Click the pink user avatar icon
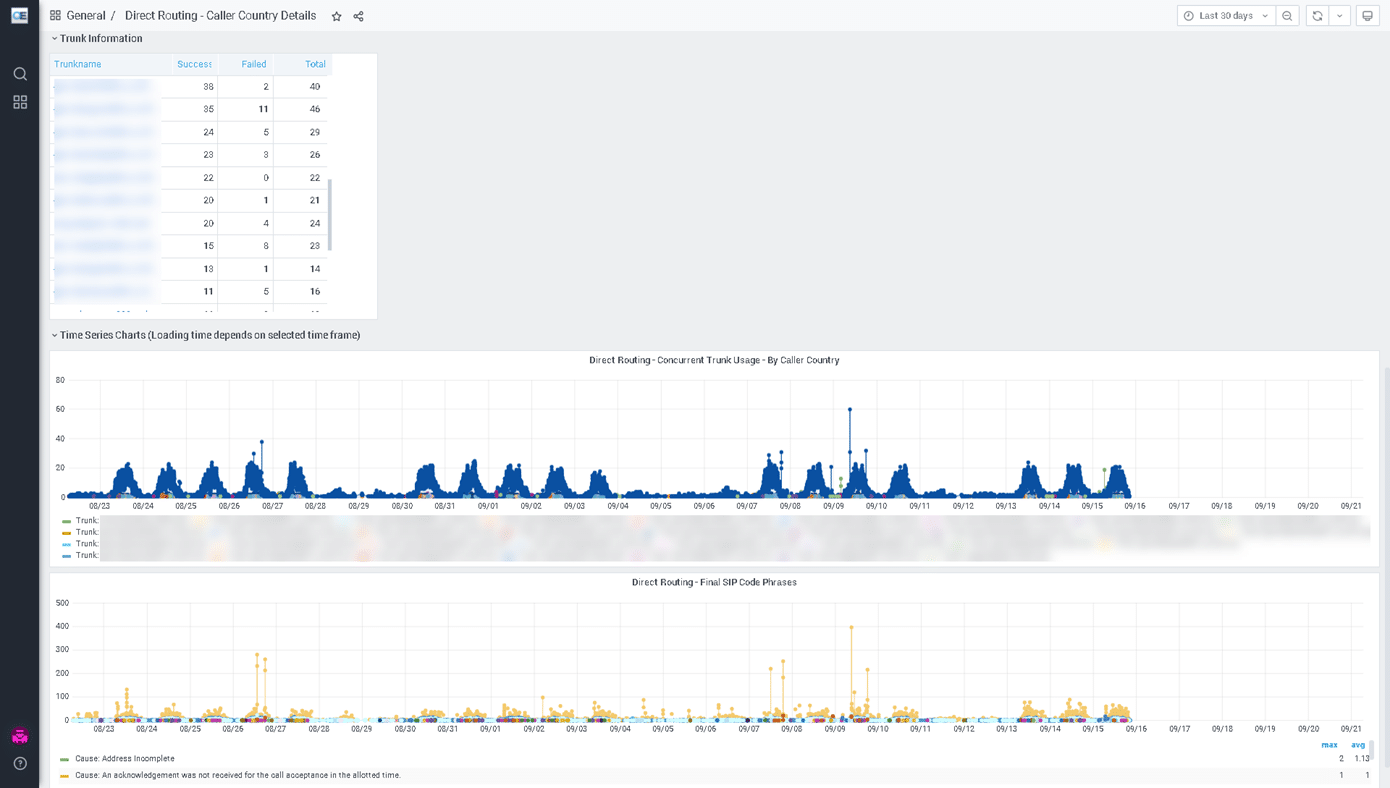 (20, 736)
